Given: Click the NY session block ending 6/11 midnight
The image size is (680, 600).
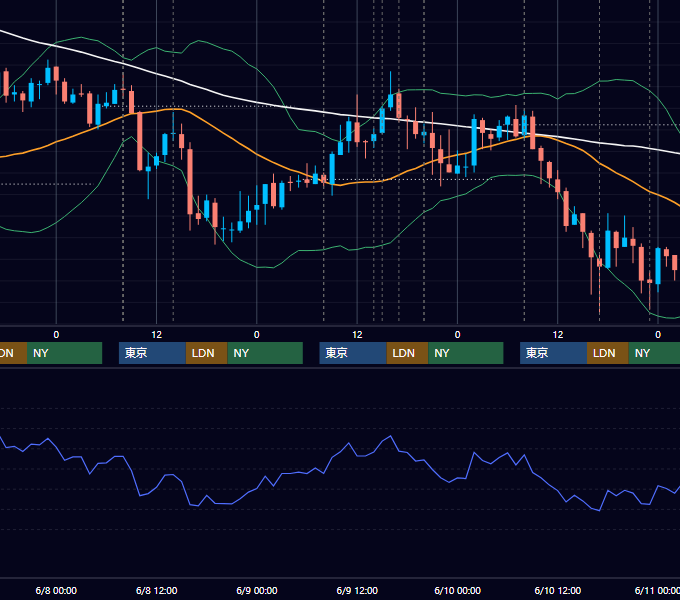Looking at the screenshot, I should tap(654, 353).
